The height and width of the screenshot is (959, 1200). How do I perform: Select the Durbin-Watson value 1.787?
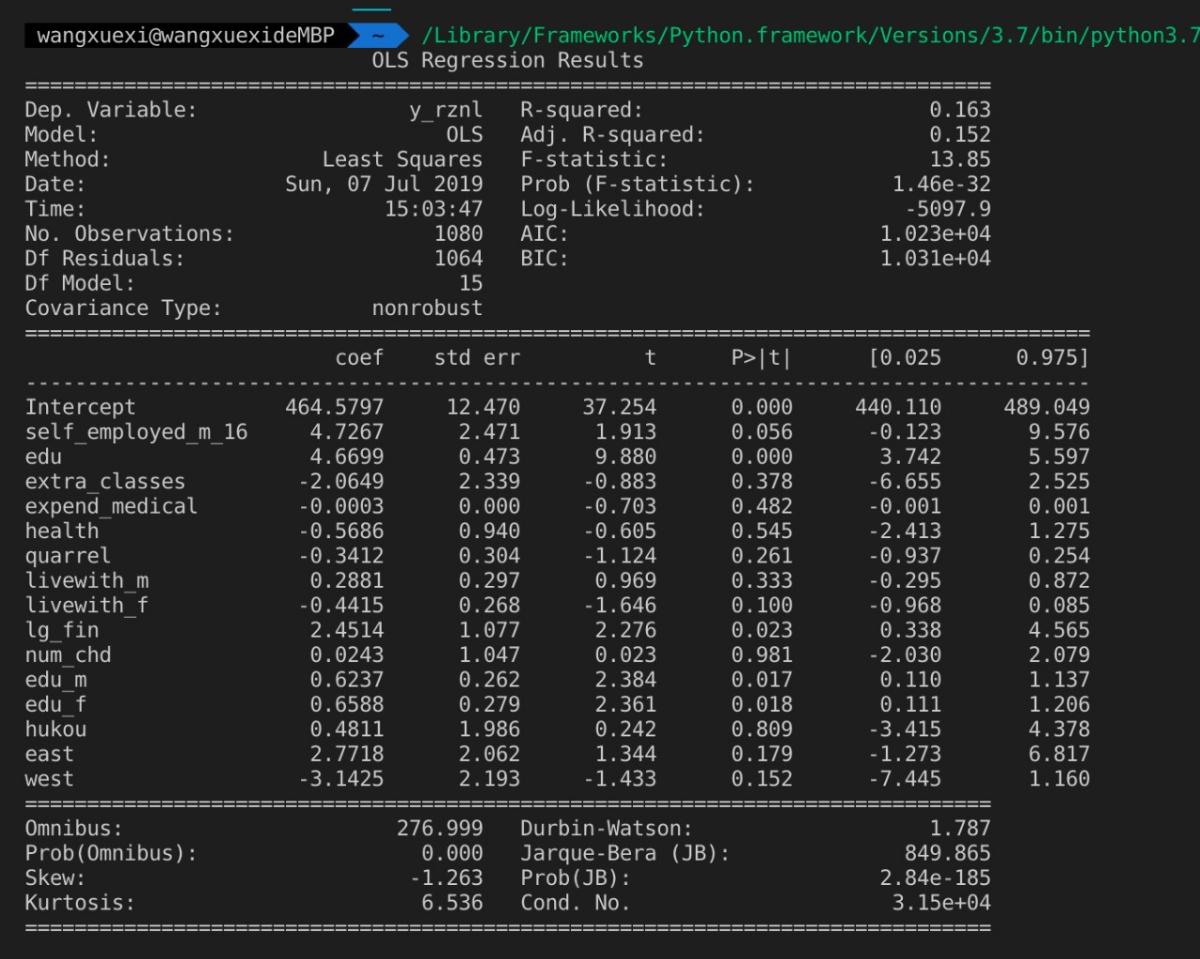[966, 828]
